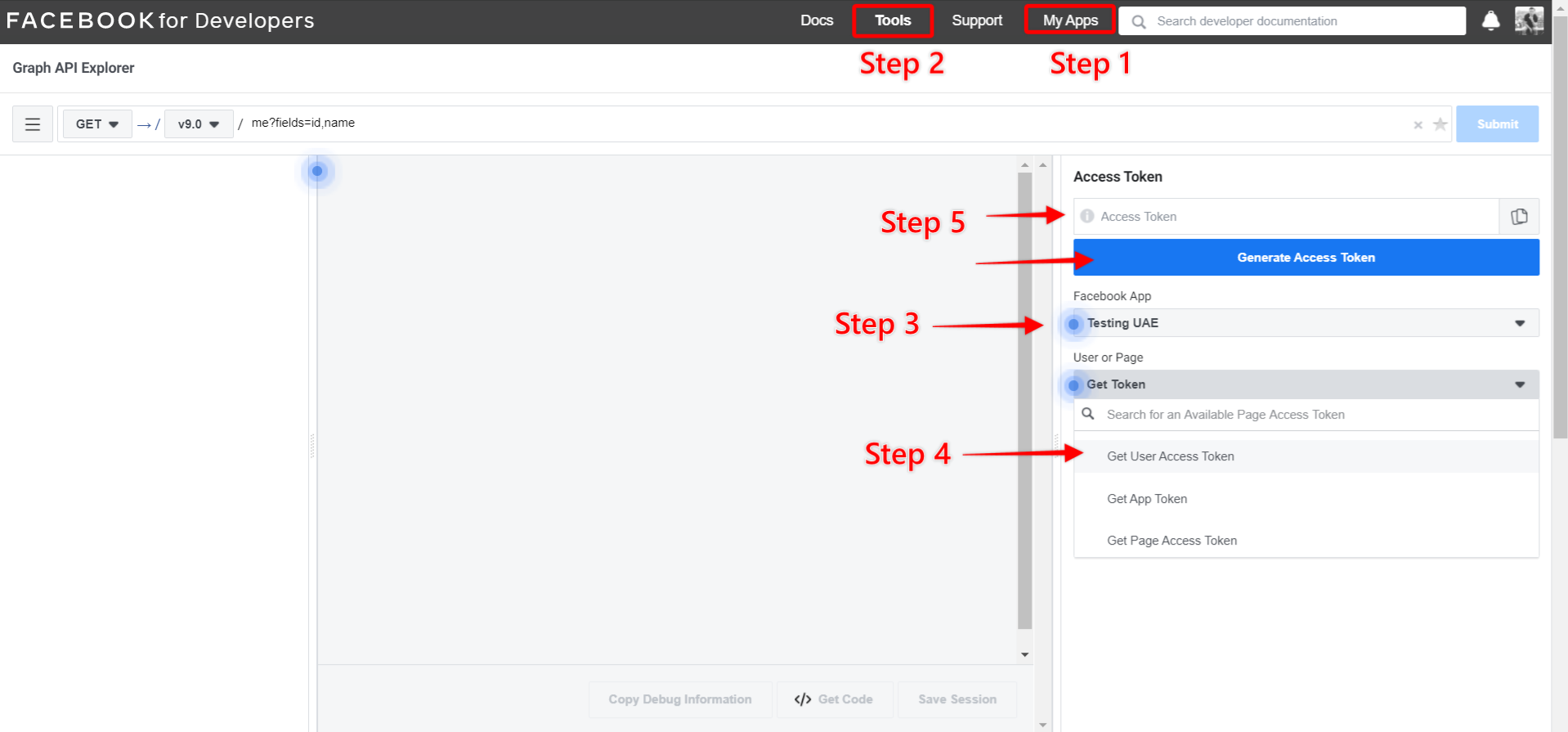Click Generate Access Token button
This screenshot has width=1568, height=732.
pos(1306,258)
